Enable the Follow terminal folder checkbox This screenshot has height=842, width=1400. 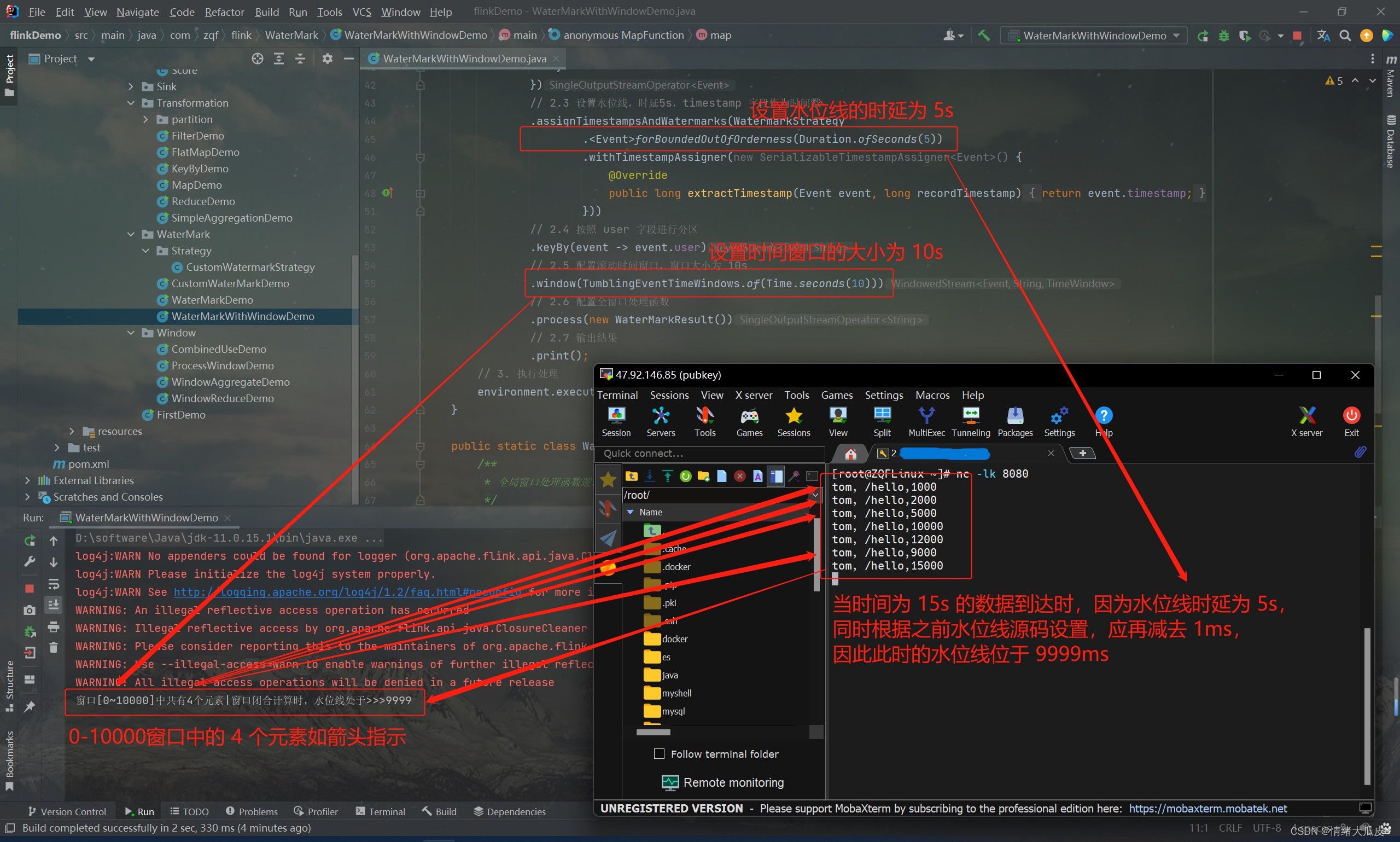(659, 753)
